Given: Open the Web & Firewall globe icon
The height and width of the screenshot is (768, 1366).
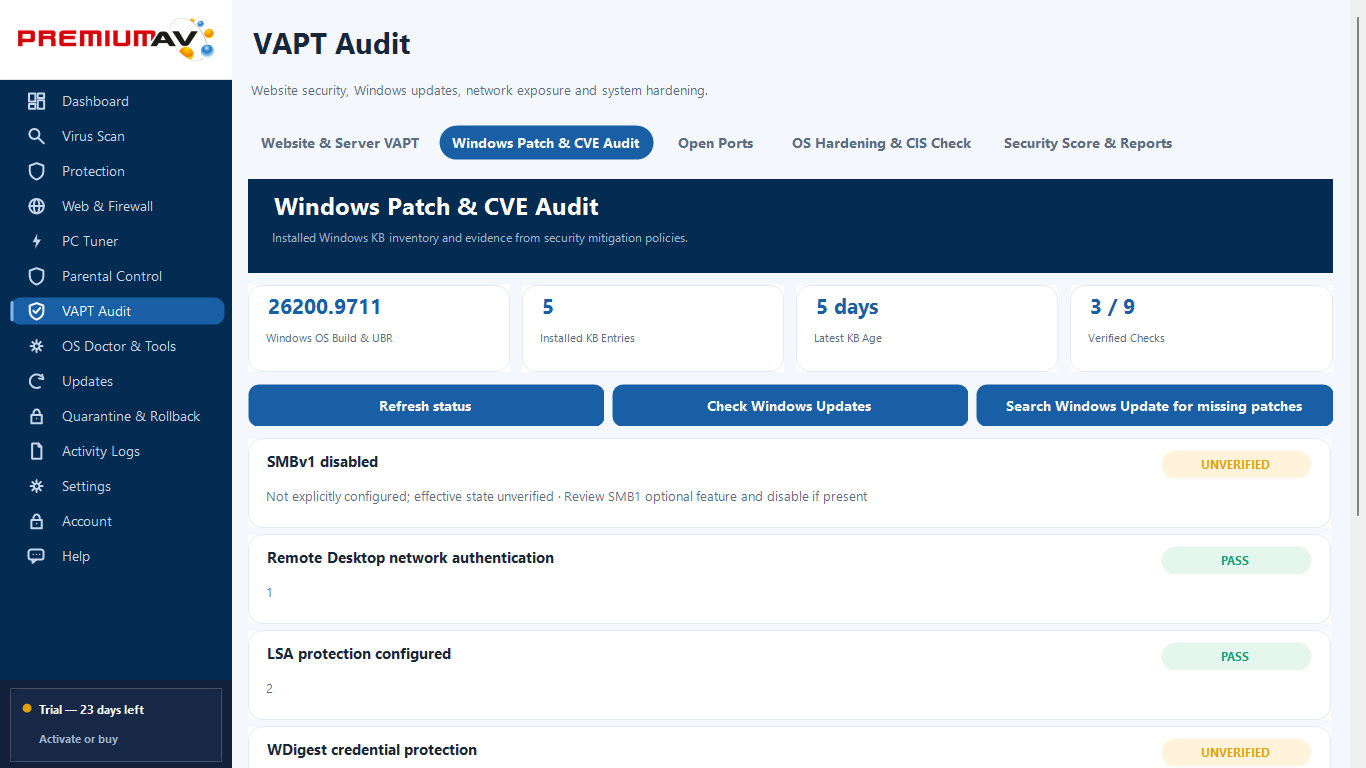Looking at the screenshot, I should (37, 206).
